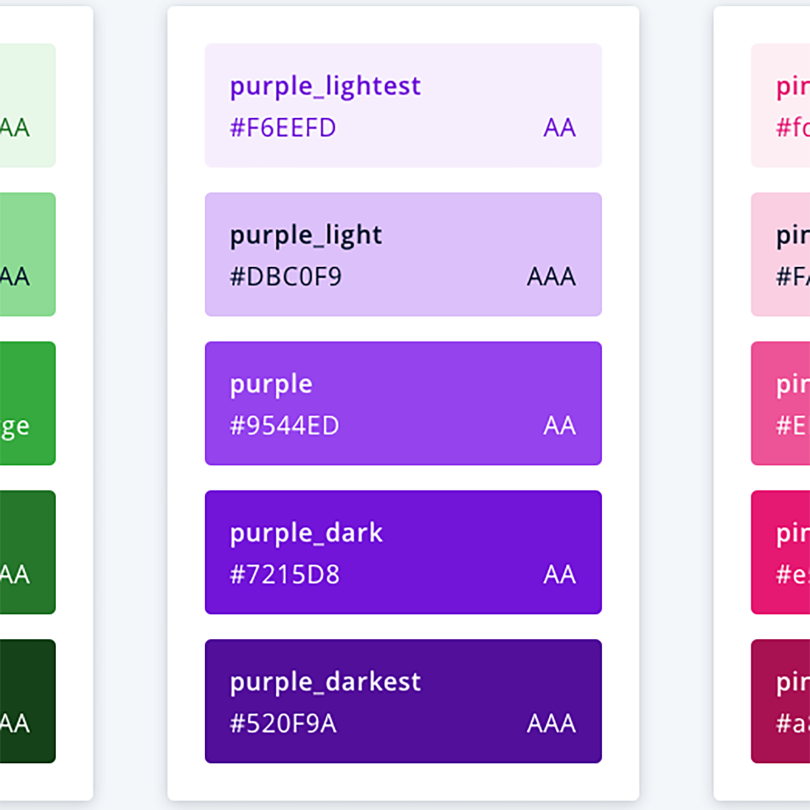Select the light green swatch
Viewport: 810px width, 810px height.
tap(26, 254)
